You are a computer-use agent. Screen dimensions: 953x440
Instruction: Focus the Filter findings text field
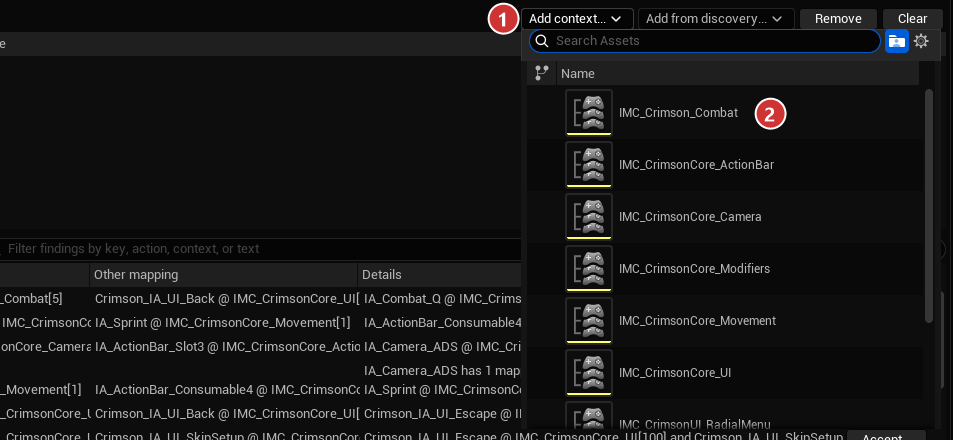(260, 249)
